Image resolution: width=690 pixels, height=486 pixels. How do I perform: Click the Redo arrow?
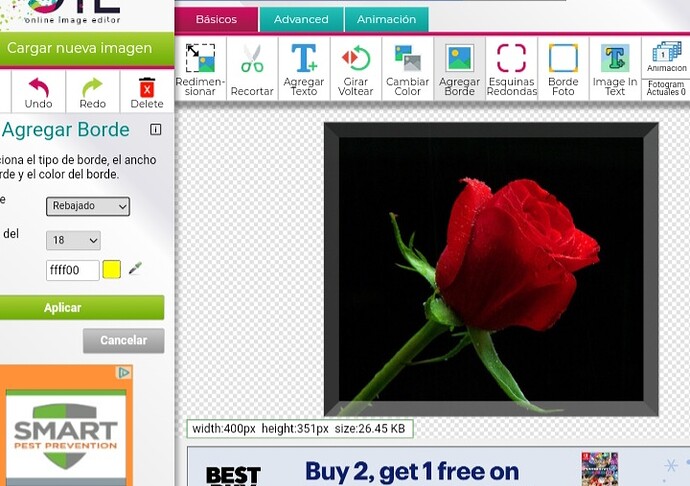point(92,91)
